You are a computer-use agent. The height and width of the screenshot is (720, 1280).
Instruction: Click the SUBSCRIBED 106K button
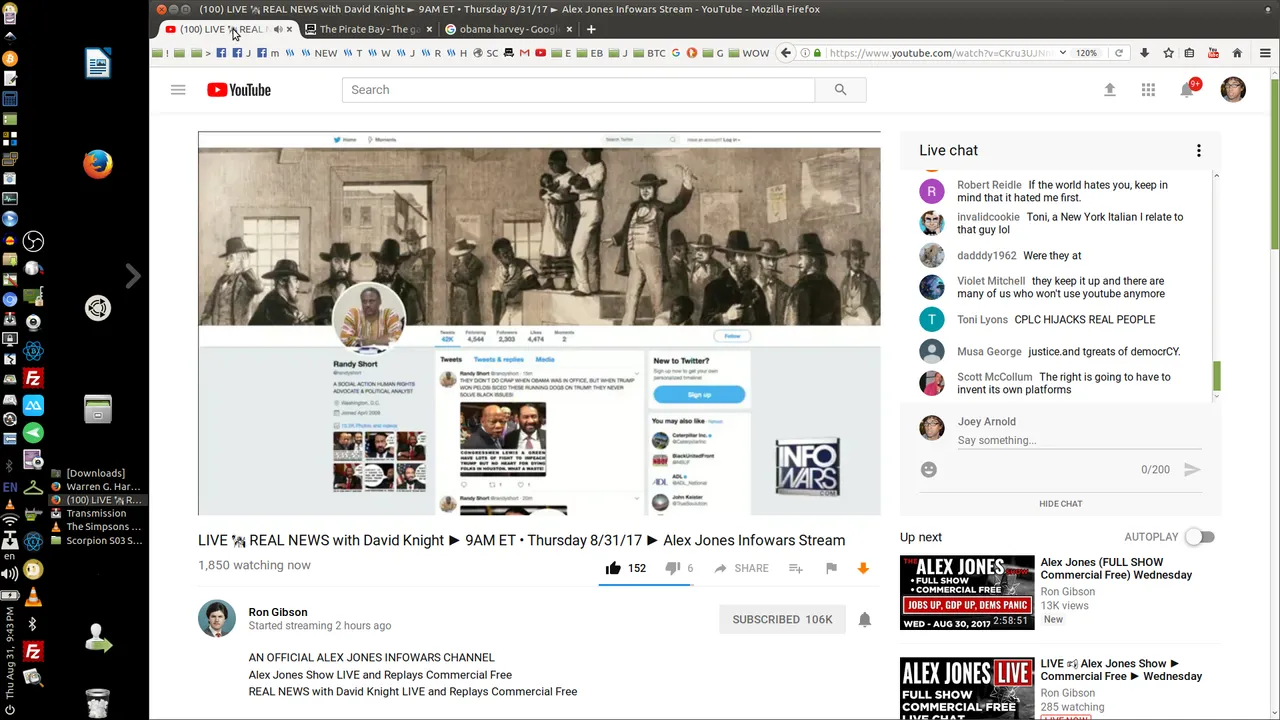[x=782, y=619]
